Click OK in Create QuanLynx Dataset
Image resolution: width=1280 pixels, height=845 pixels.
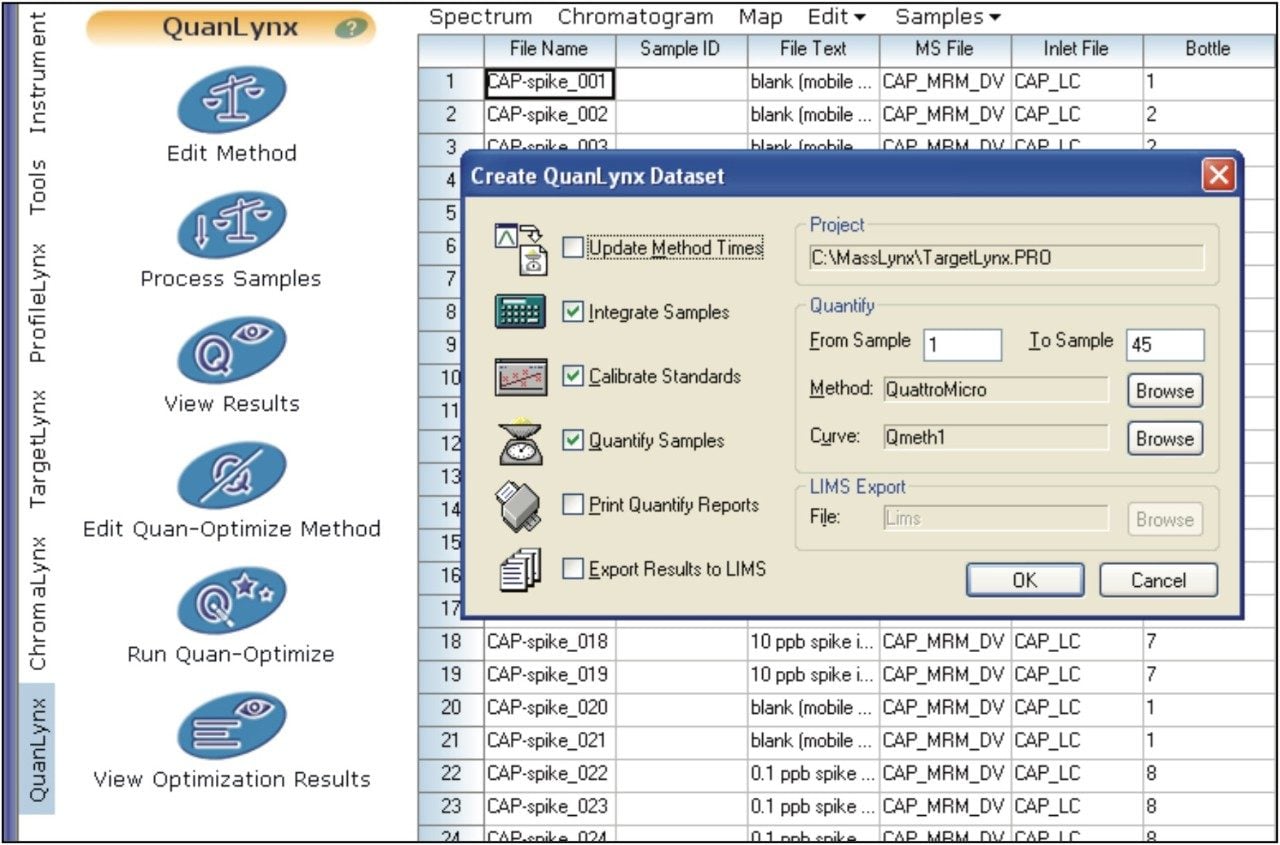click(1025, 580)
